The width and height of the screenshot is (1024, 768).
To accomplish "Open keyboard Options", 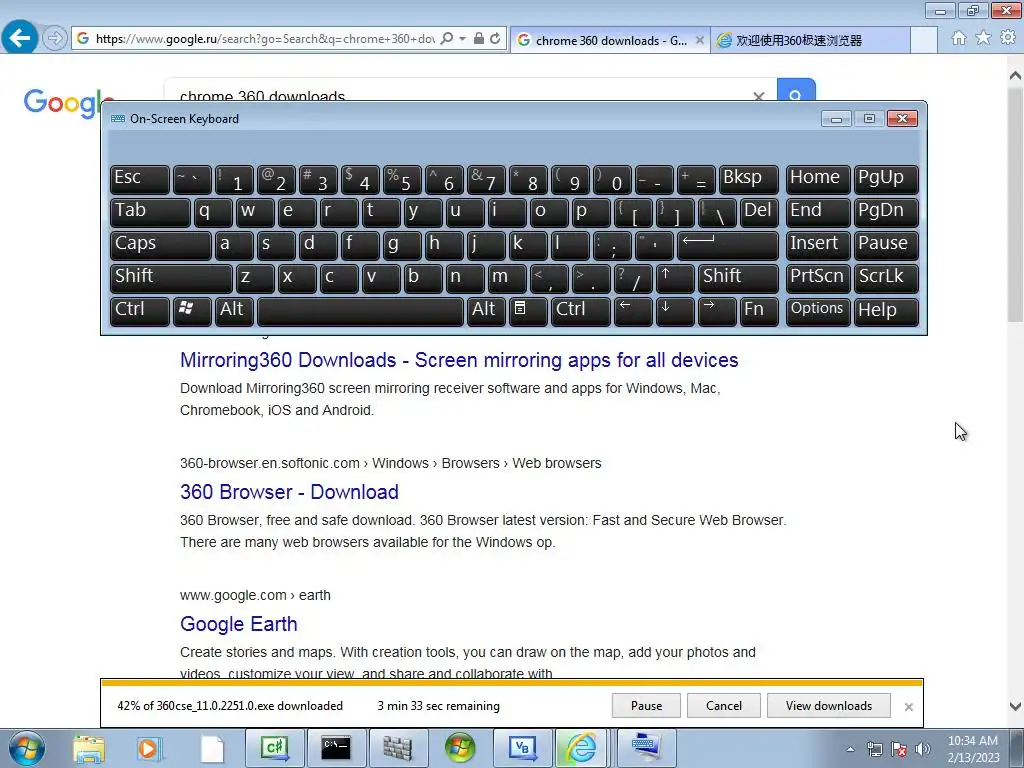I will point(818,310).
